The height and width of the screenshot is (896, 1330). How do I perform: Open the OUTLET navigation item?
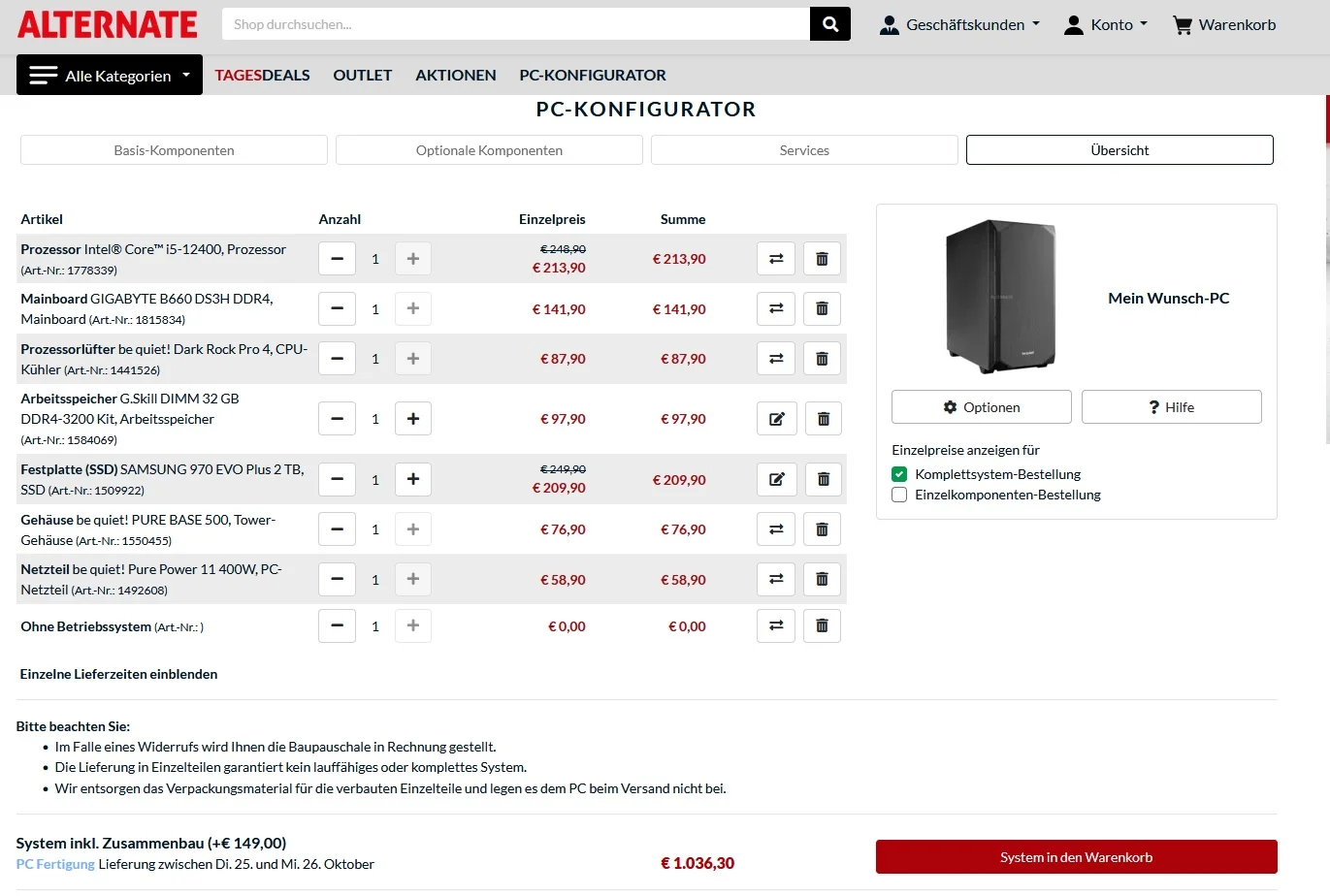click(x=363, y=75)
